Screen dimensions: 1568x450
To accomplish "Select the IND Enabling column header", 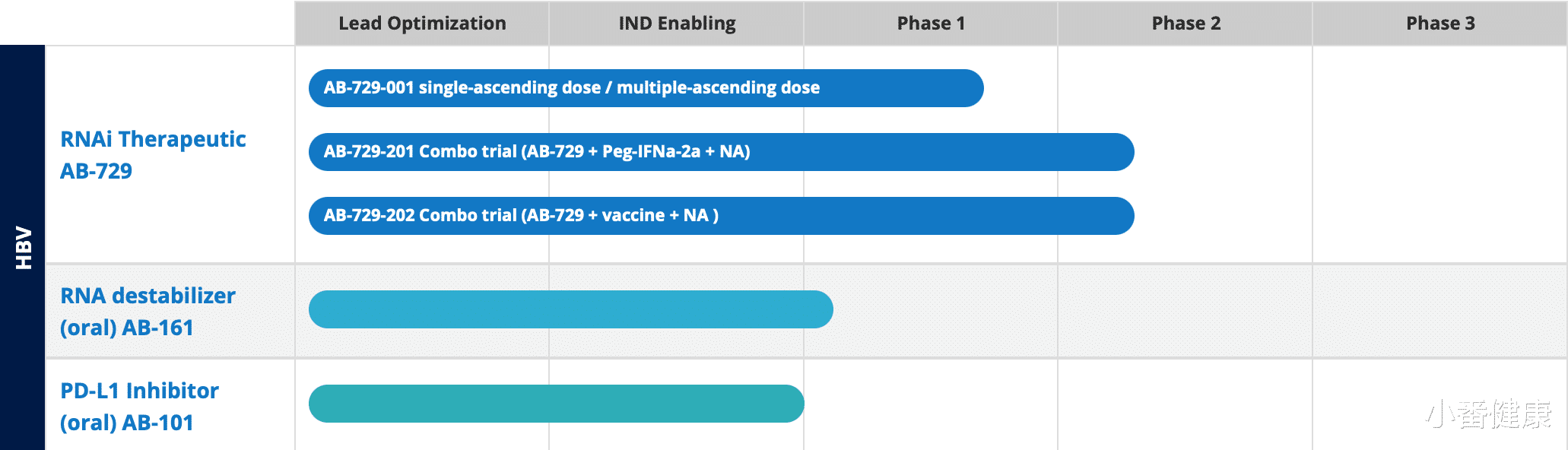I will [x=677, y=24].
